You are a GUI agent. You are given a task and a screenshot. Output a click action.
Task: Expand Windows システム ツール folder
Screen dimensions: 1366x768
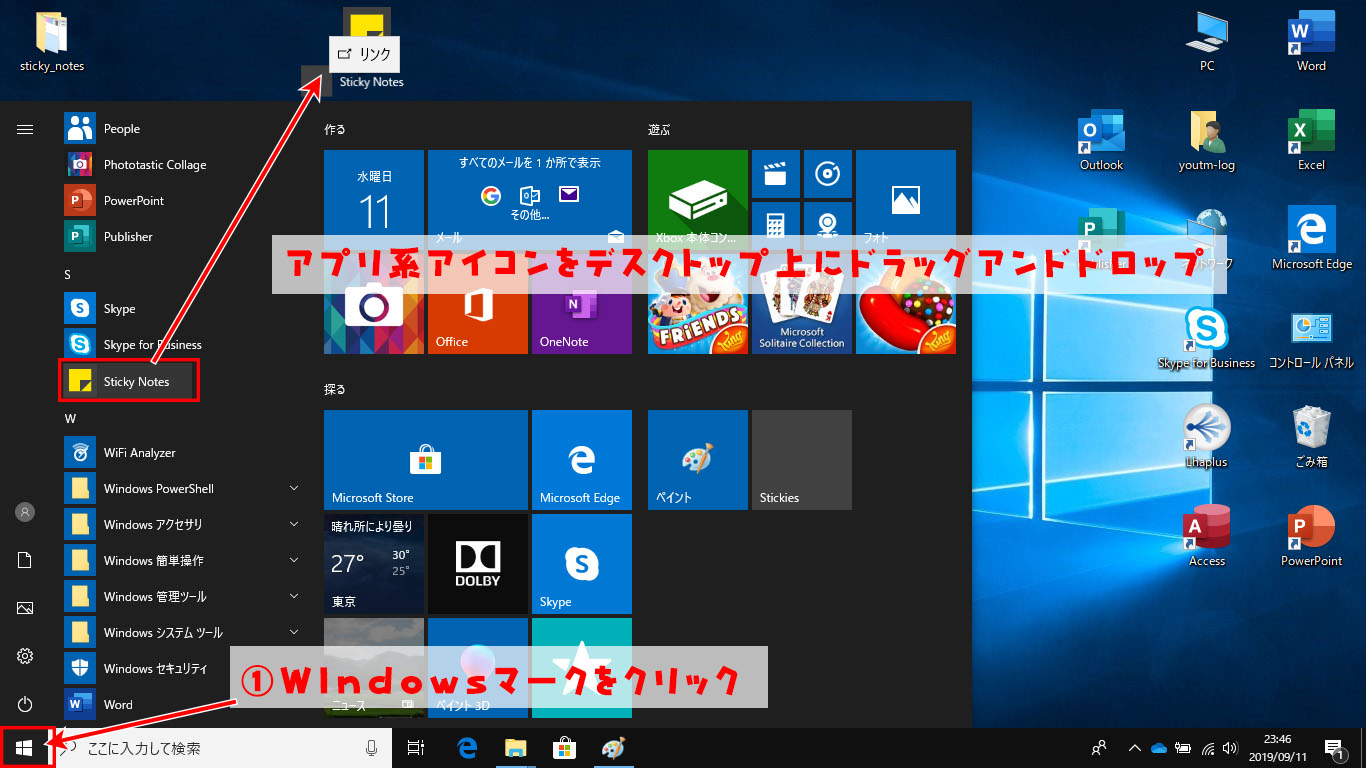click(183, 633)
